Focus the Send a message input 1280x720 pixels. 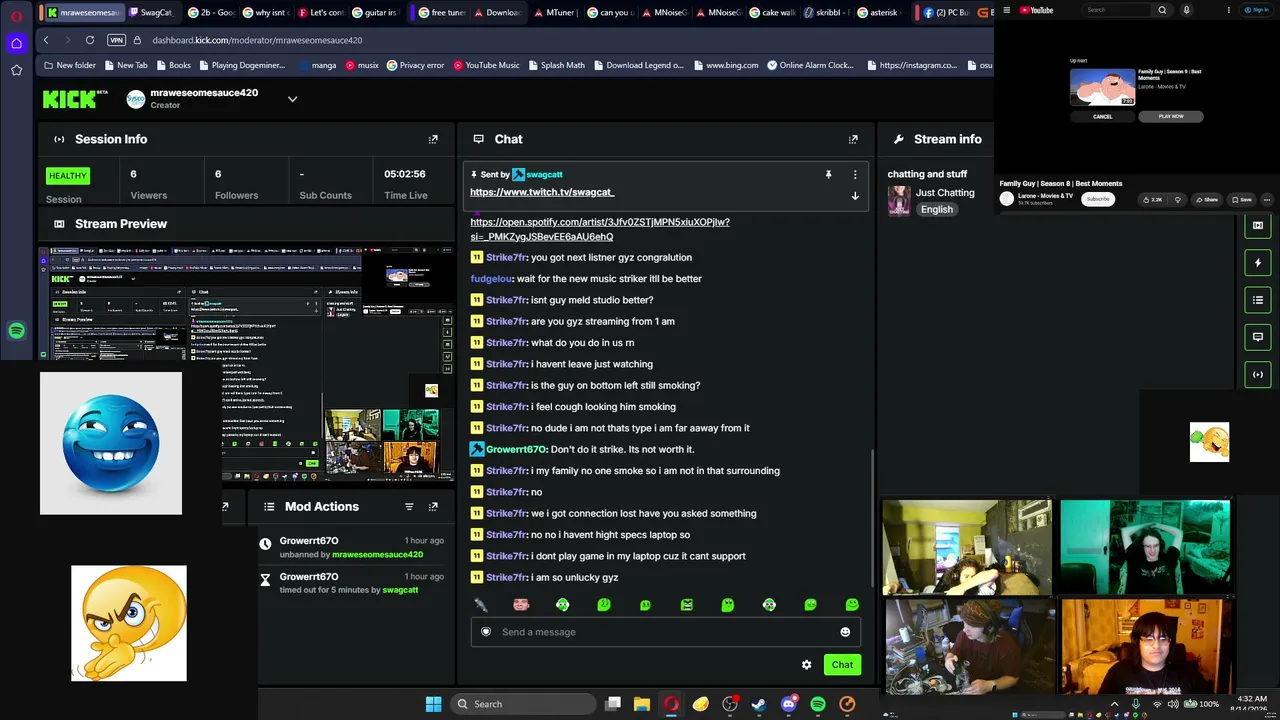point(666,632)
